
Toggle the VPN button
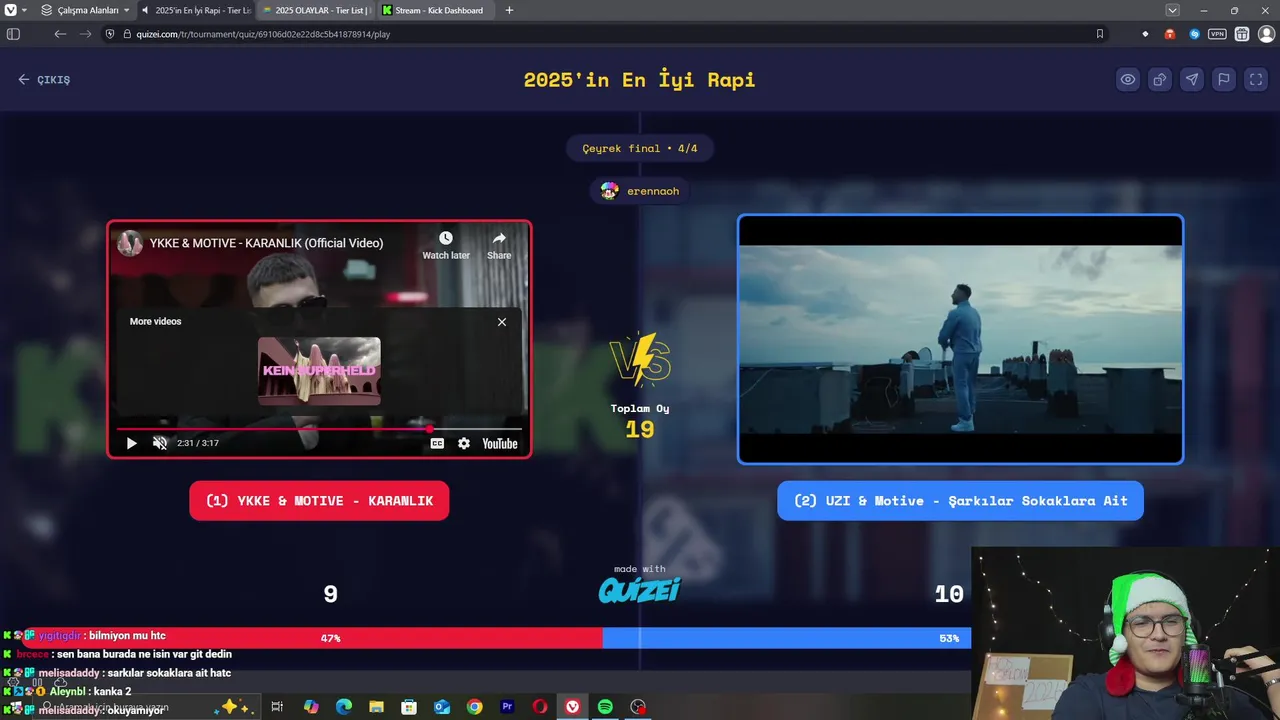tap(1217, 34)
